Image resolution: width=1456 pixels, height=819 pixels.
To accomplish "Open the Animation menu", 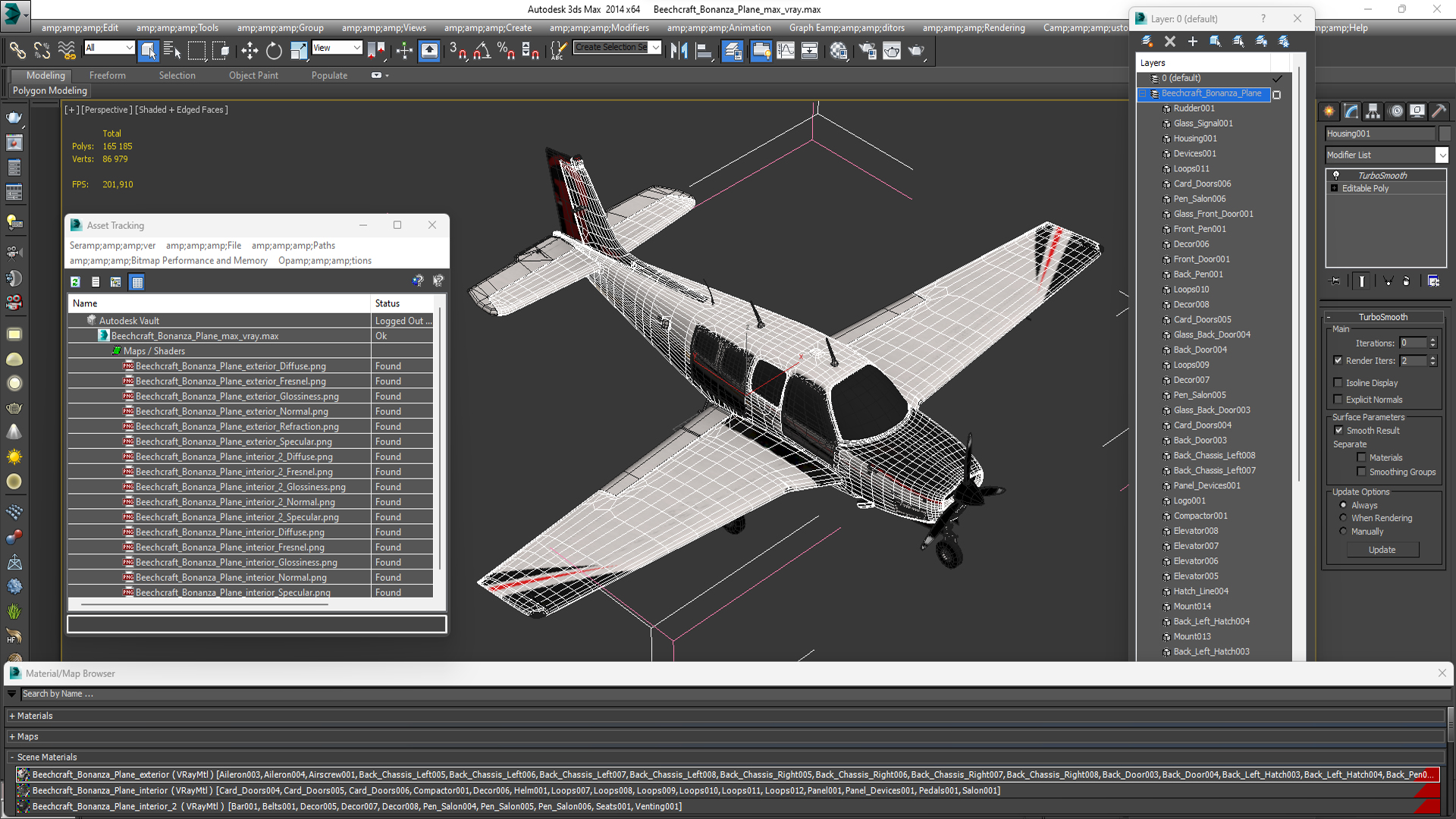I will click(x=719, y=28).
